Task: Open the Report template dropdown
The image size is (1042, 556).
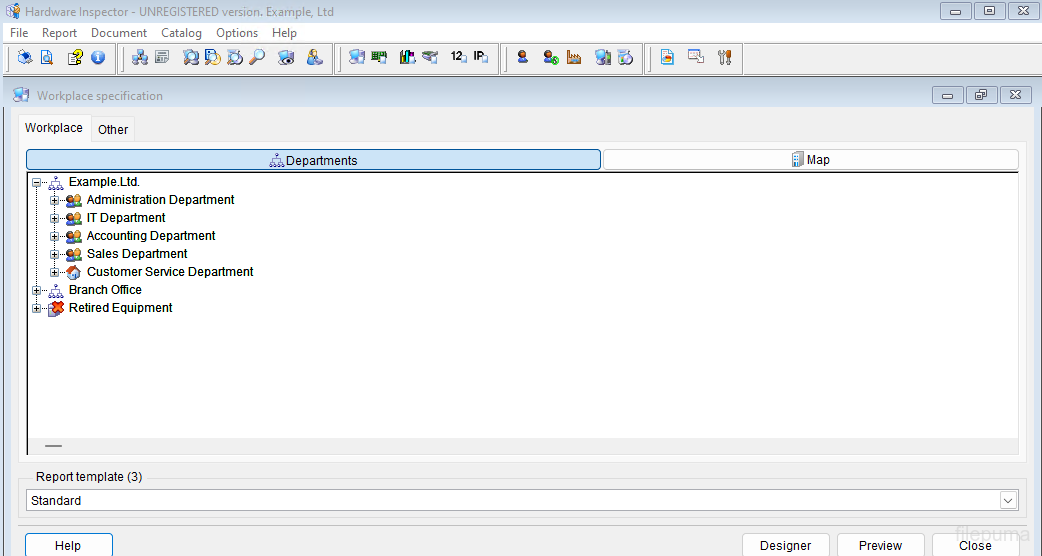Action: point(1007,500)
